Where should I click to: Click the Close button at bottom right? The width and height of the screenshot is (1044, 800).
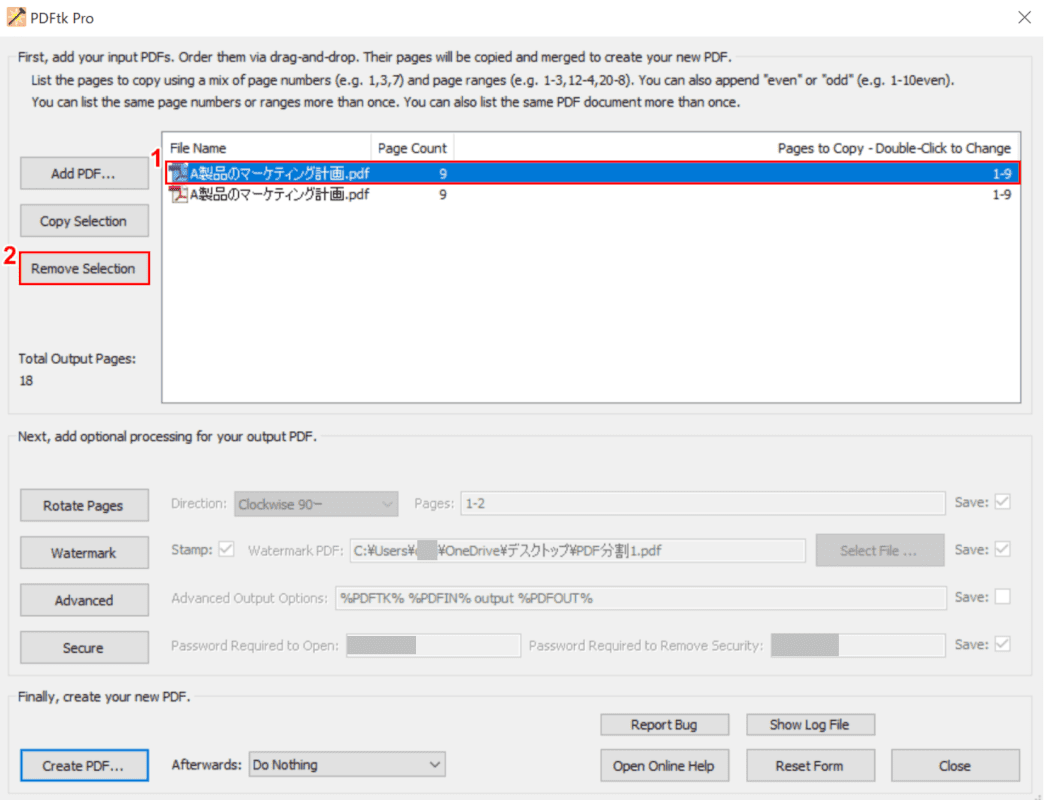click(x=955, y=765)
